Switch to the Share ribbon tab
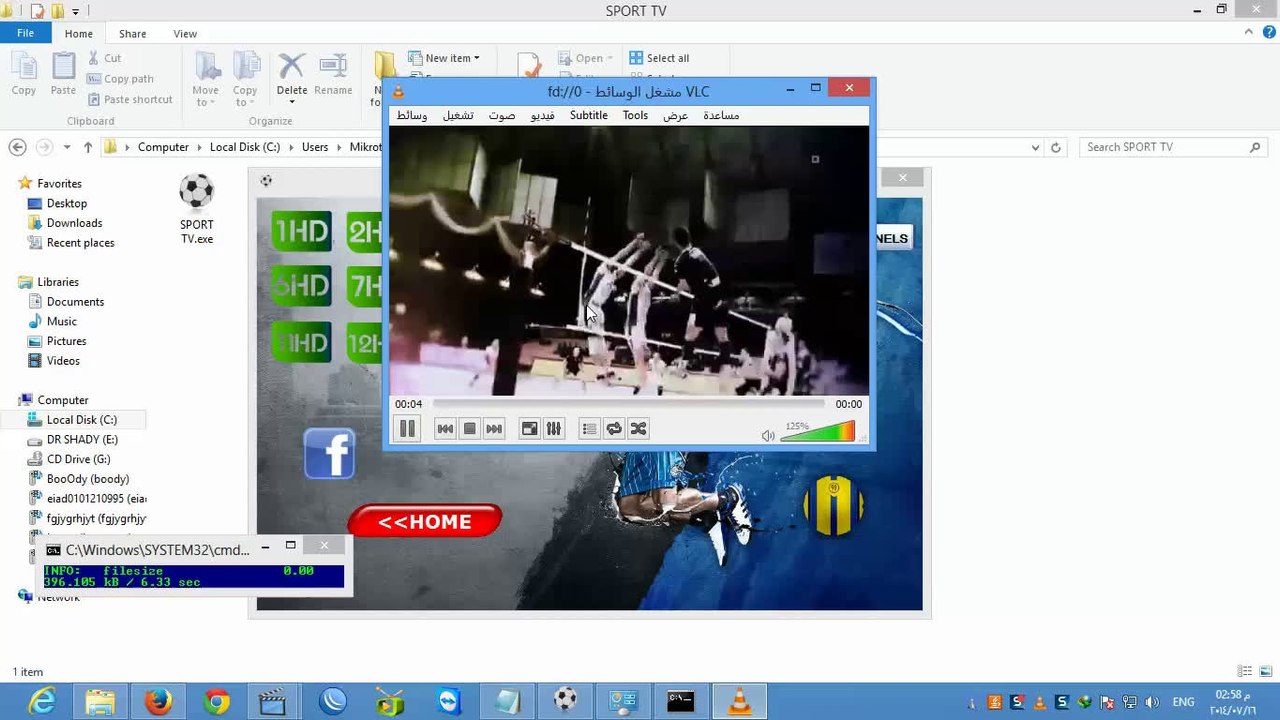The height and width of the screenshot is (720, 1280). point(132,34)
